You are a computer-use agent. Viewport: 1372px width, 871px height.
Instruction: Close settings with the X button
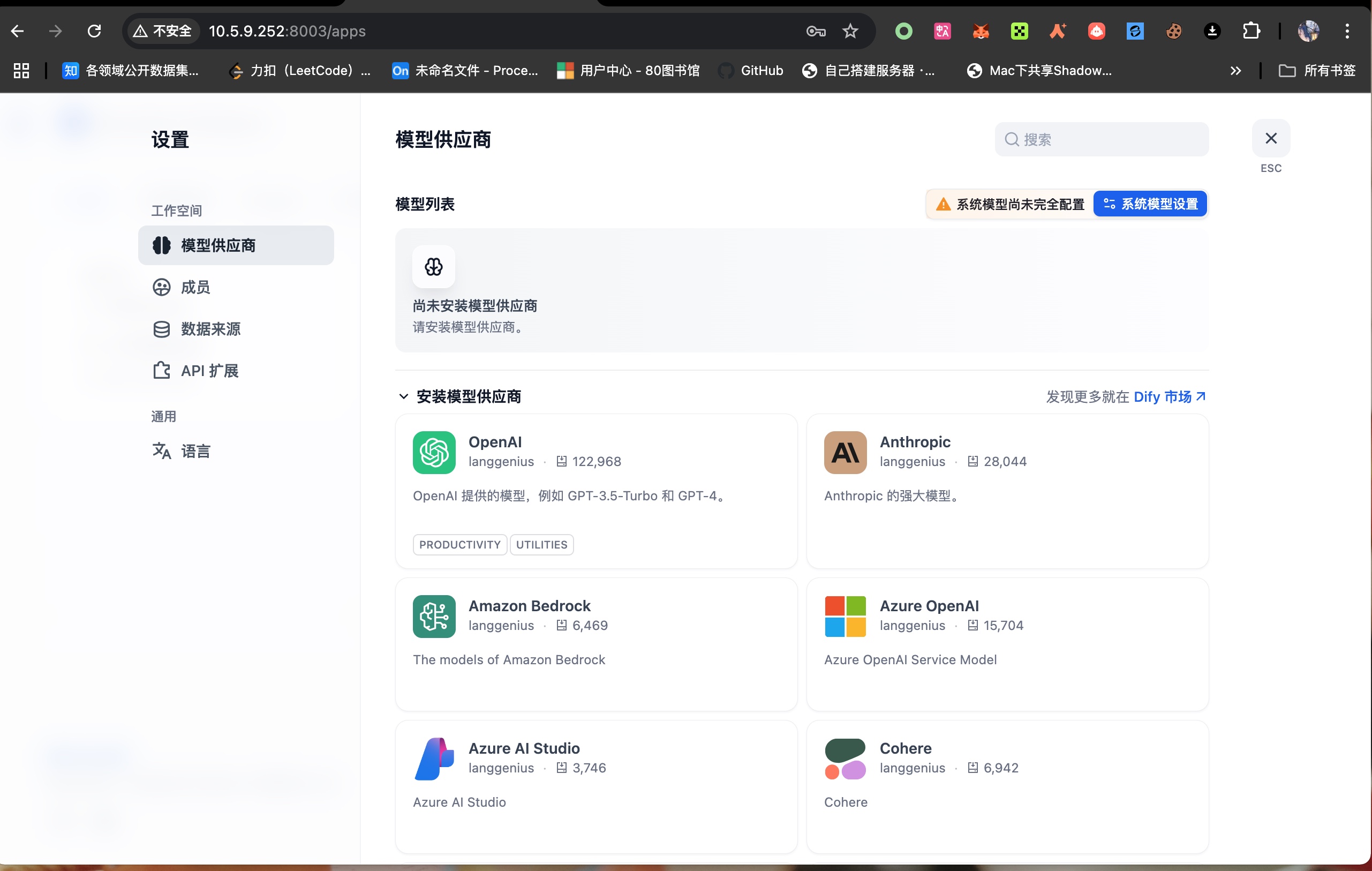coord(1271,139)
